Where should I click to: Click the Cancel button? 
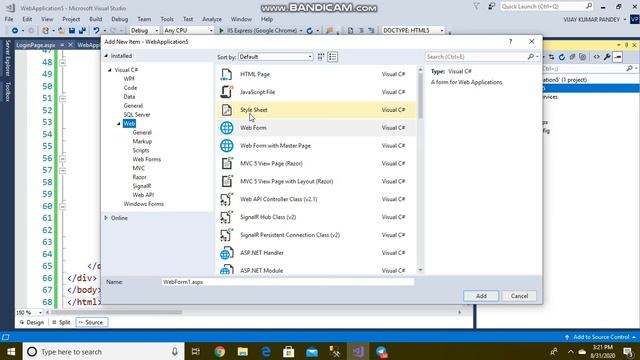click(519, 296)
